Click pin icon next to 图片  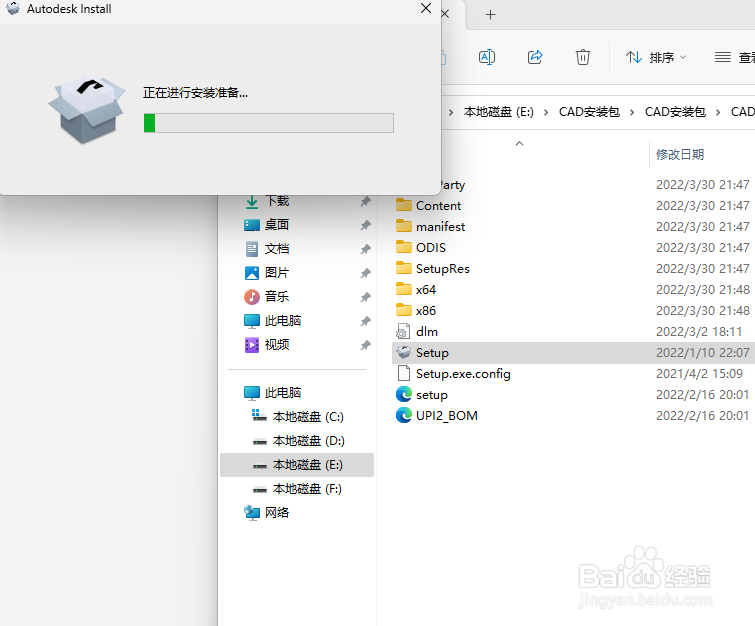366,274
